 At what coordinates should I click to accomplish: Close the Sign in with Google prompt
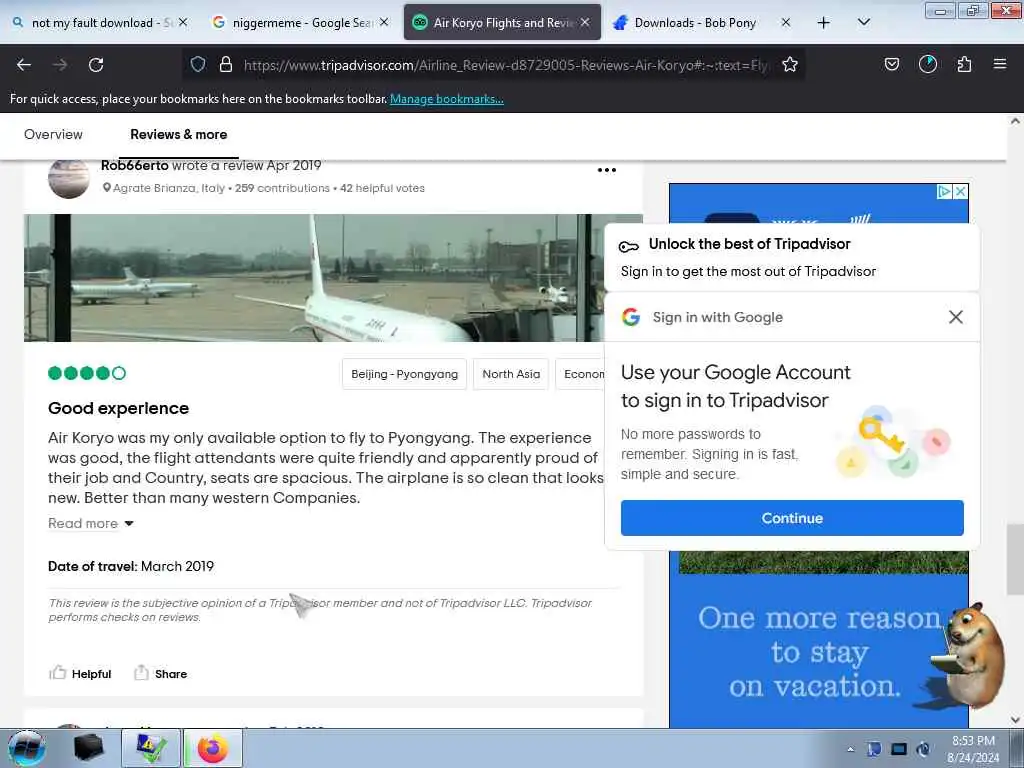tap(955, 317)
